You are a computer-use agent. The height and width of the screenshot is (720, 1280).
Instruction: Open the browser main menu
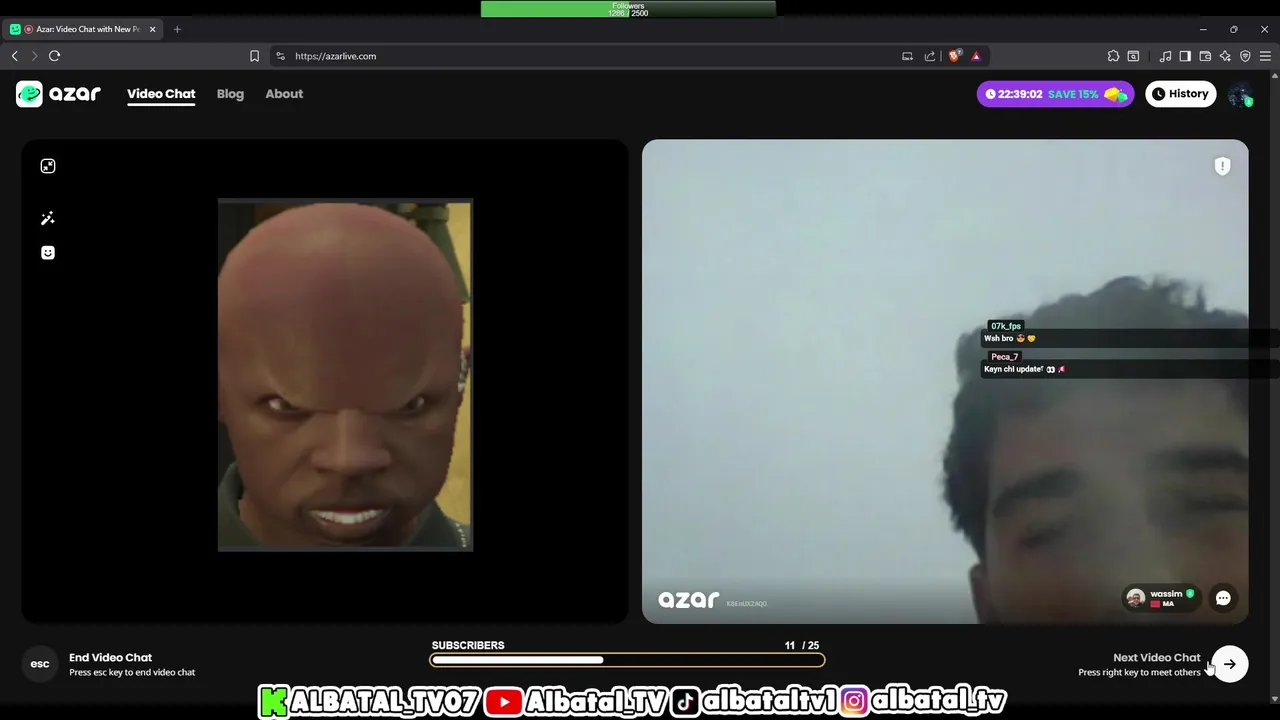click(x=1265, y=56)
